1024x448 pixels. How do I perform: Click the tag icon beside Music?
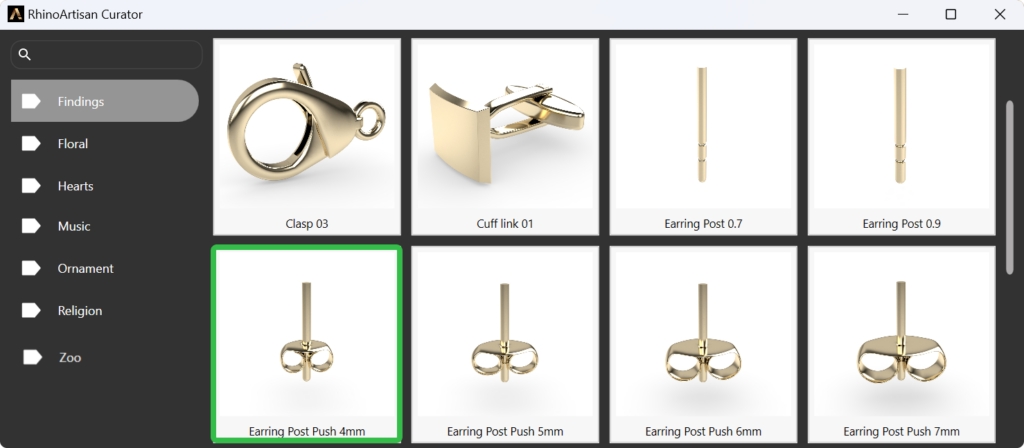tap(31, 226)
